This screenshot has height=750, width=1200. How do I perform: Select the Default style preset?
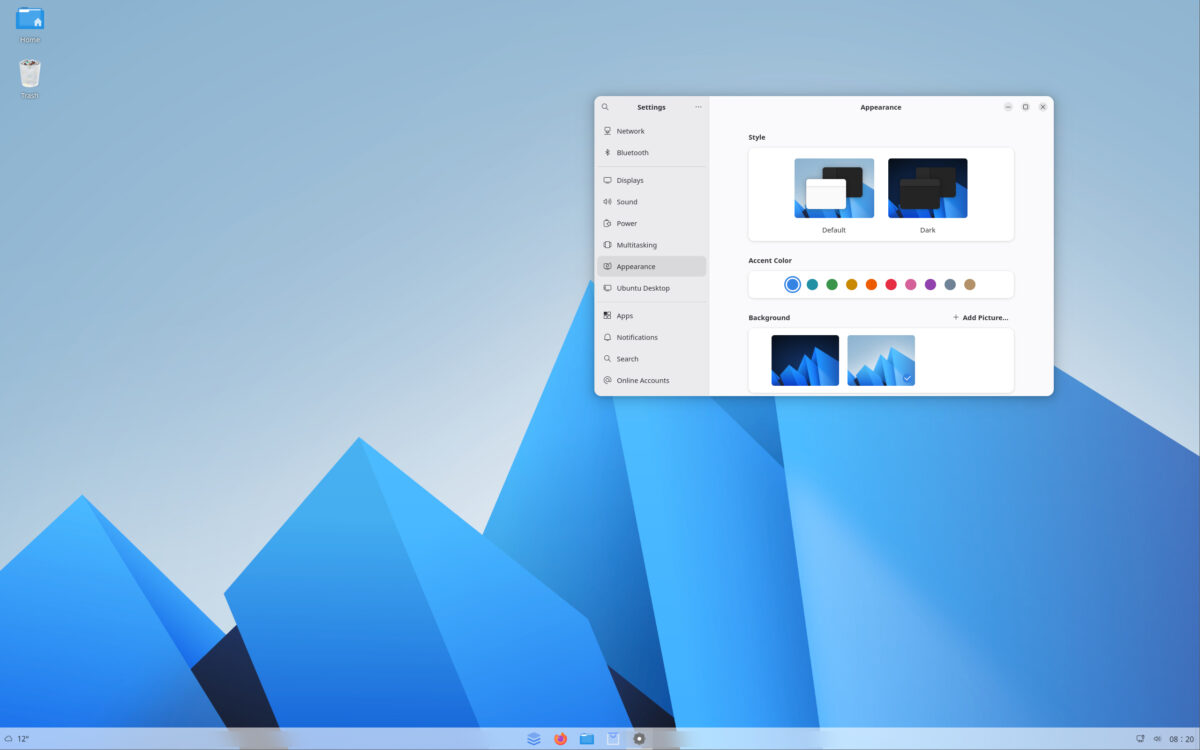(x=832, y=188)
